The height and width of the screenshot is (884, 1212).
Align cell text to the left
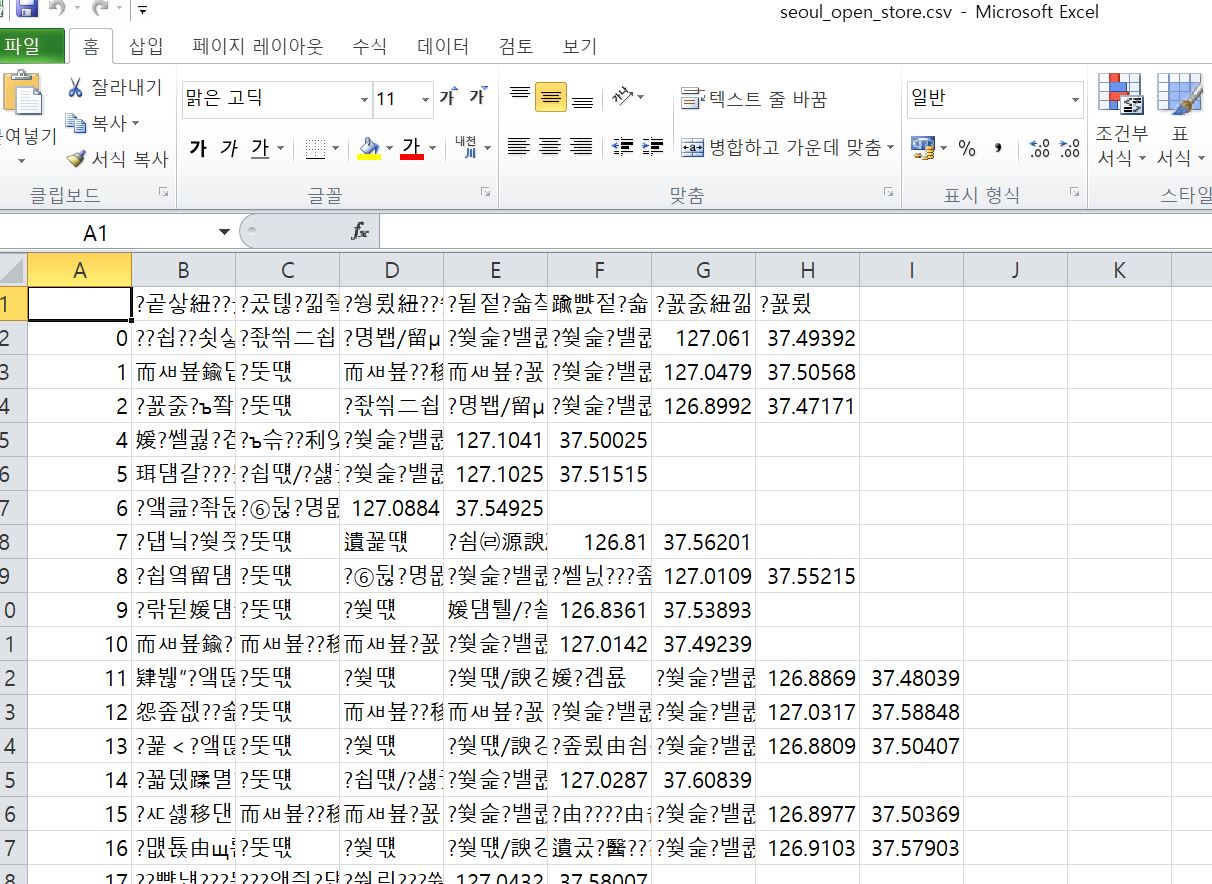(x=518, y=147)
